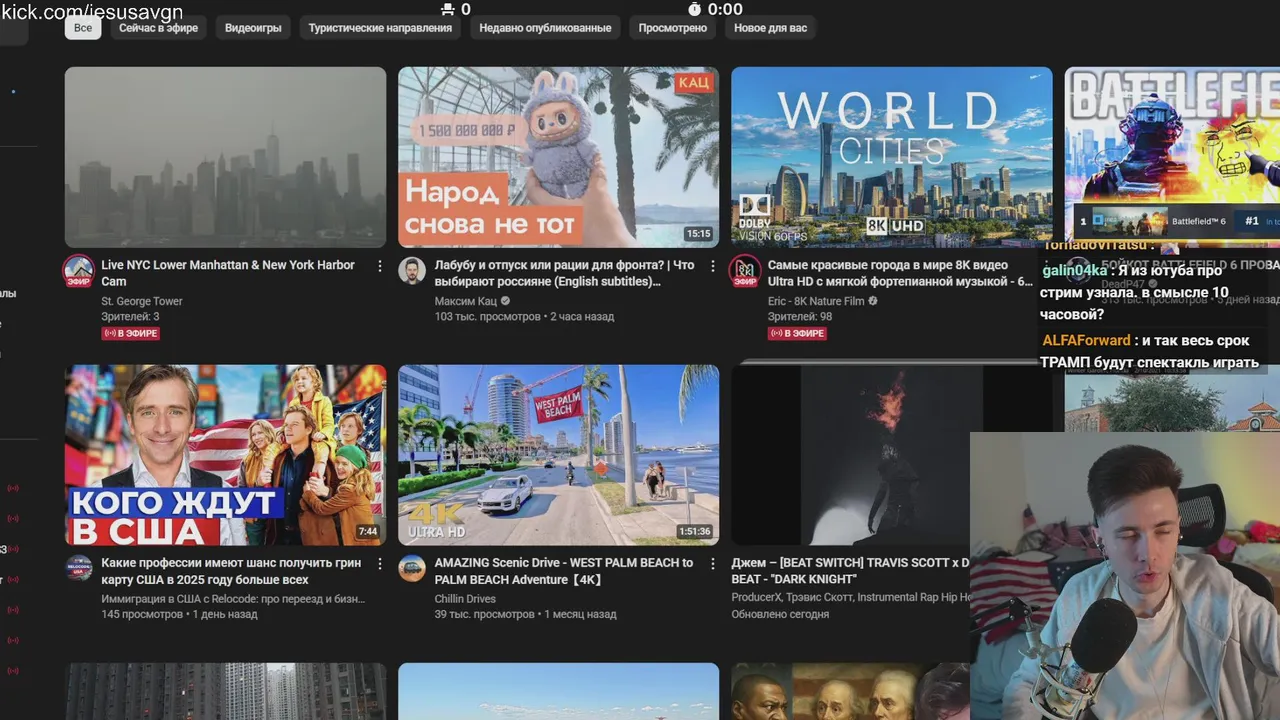Open the St. George Tower channel name
This screenshot has width=1280, height=720.
click(142, 301)
